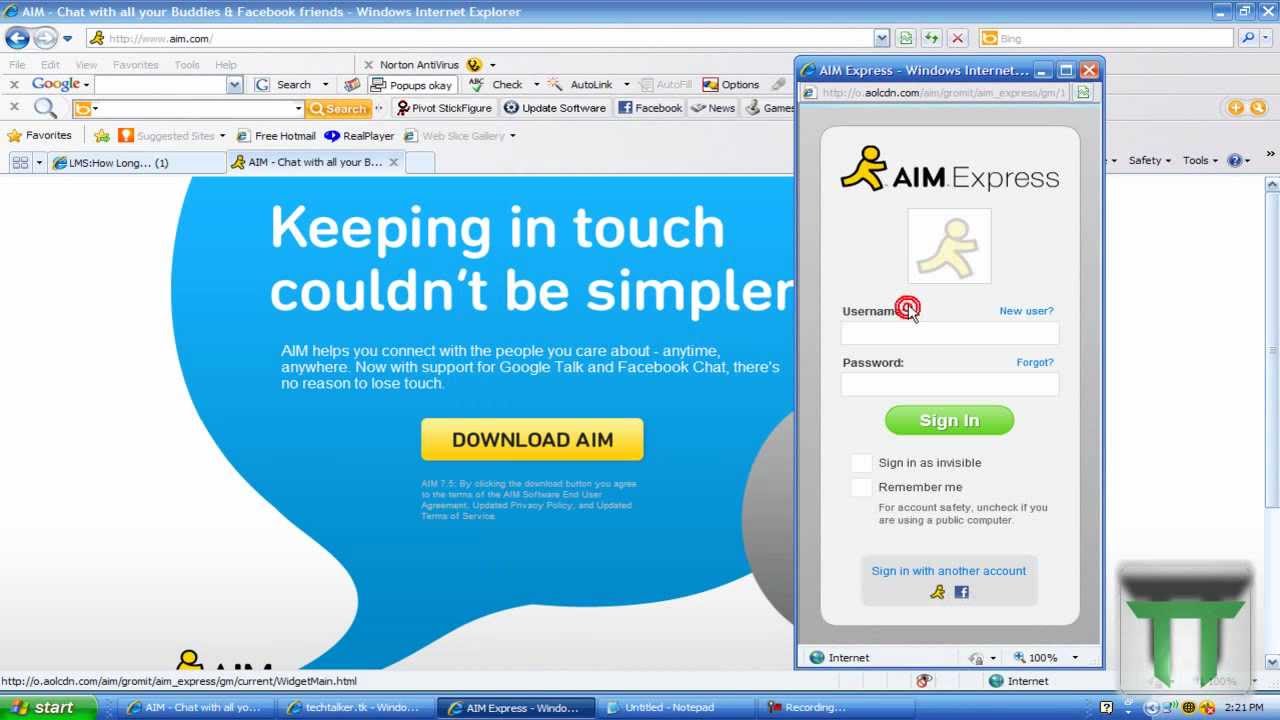Open the Safety menu dropdown
The width and height of the screenshot is (1280, 720).
[x=1149, y=160]
